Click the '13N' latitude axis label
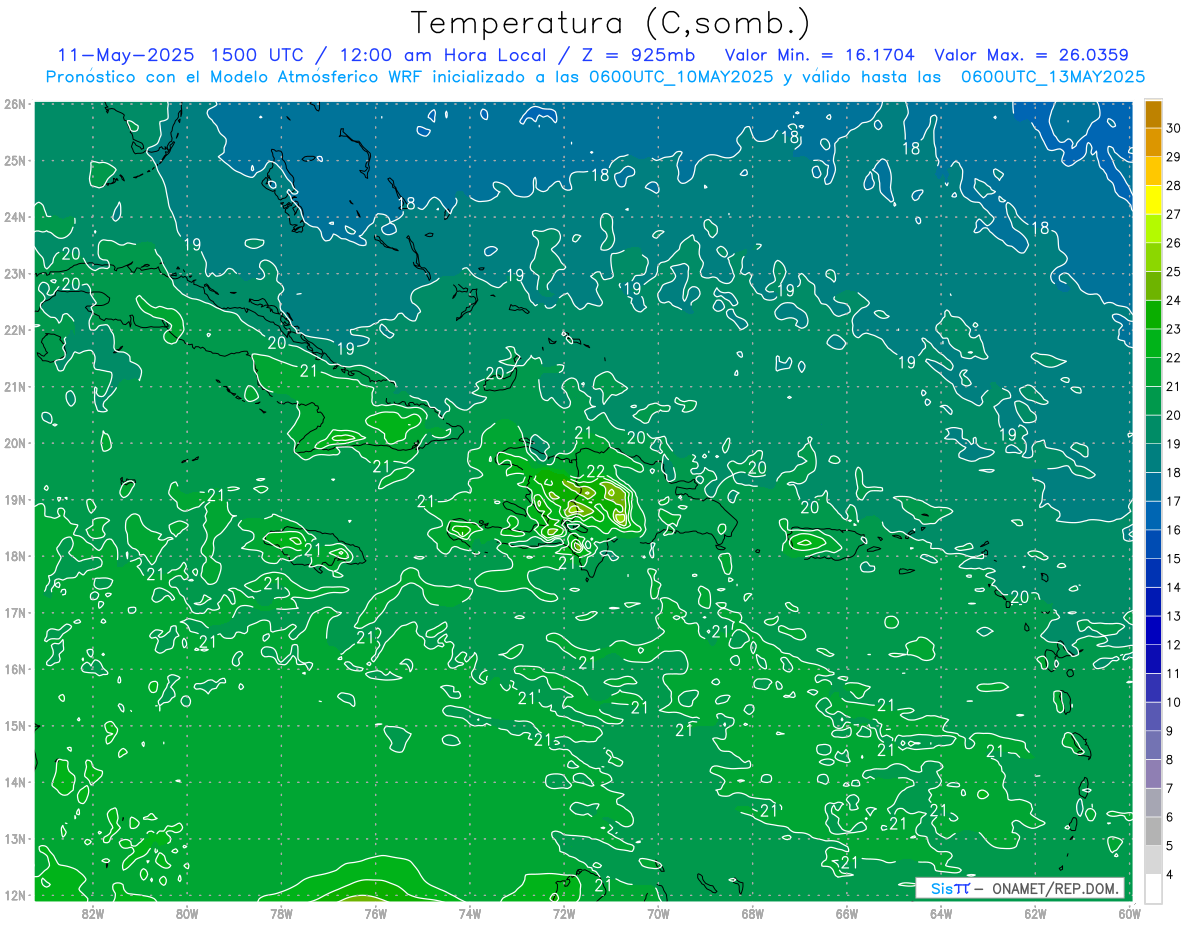The height and width of the screenshot is (927, 1200). (x=15, y=838)
